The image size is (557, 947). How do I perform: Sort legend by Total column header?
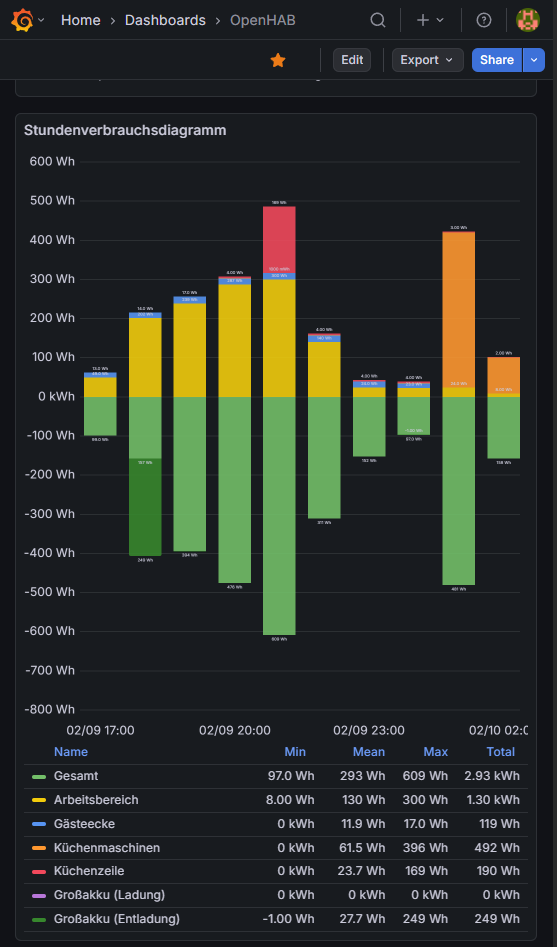501,752
